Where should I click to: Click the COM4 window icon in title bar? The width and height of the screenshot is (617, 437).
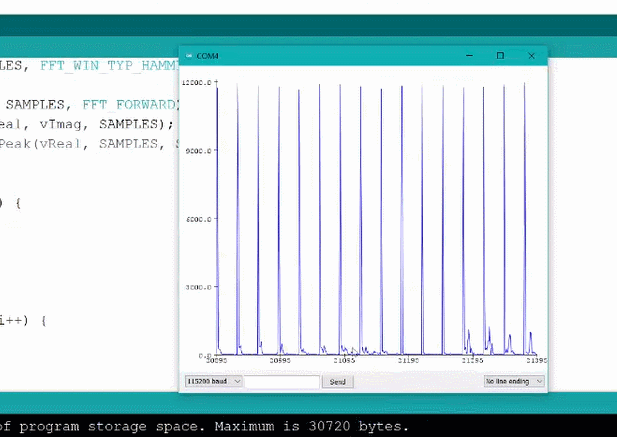(x=188, y=55)
